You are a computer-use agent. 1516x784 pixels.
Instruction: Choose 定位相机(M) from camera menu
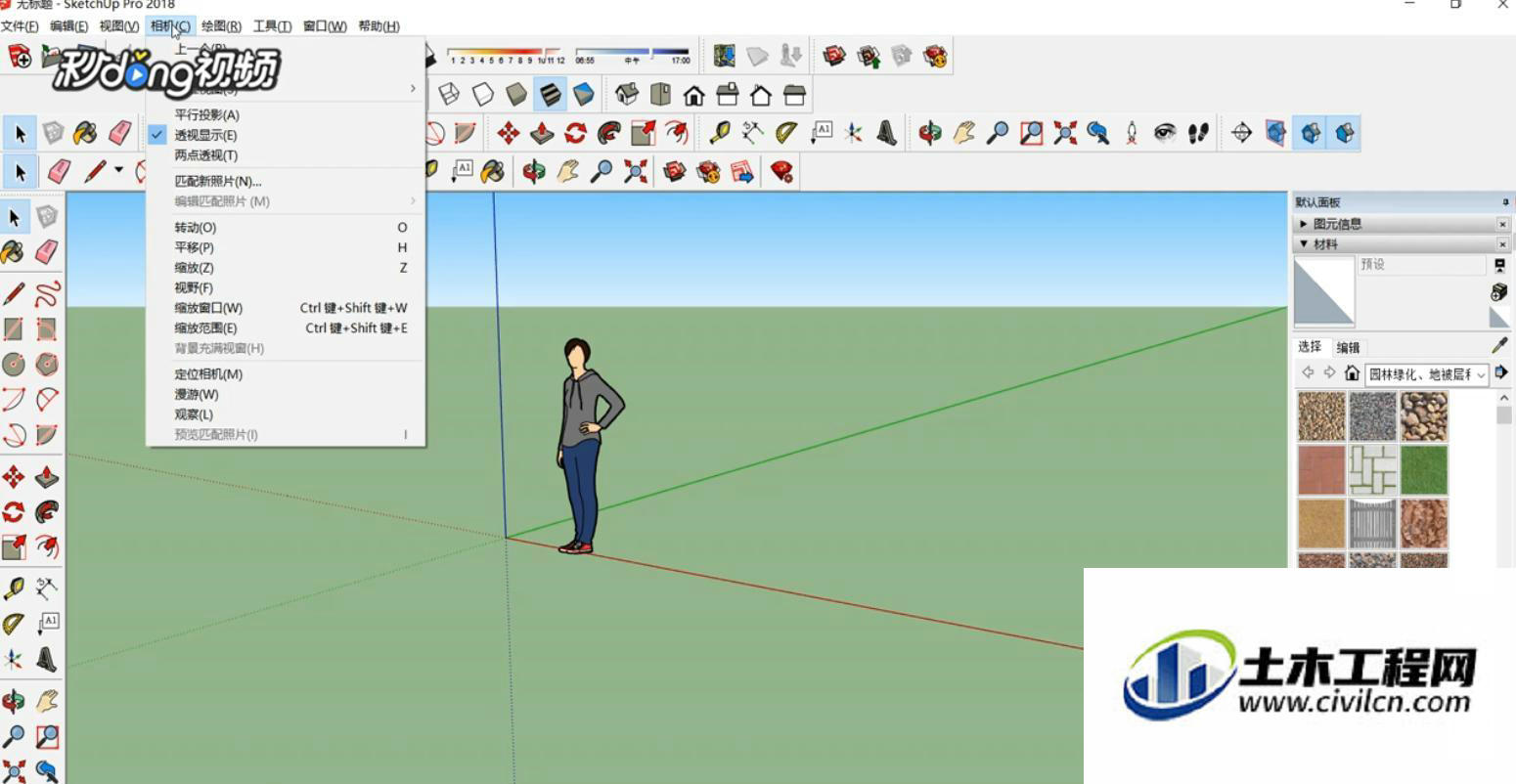tap(285, 374)
